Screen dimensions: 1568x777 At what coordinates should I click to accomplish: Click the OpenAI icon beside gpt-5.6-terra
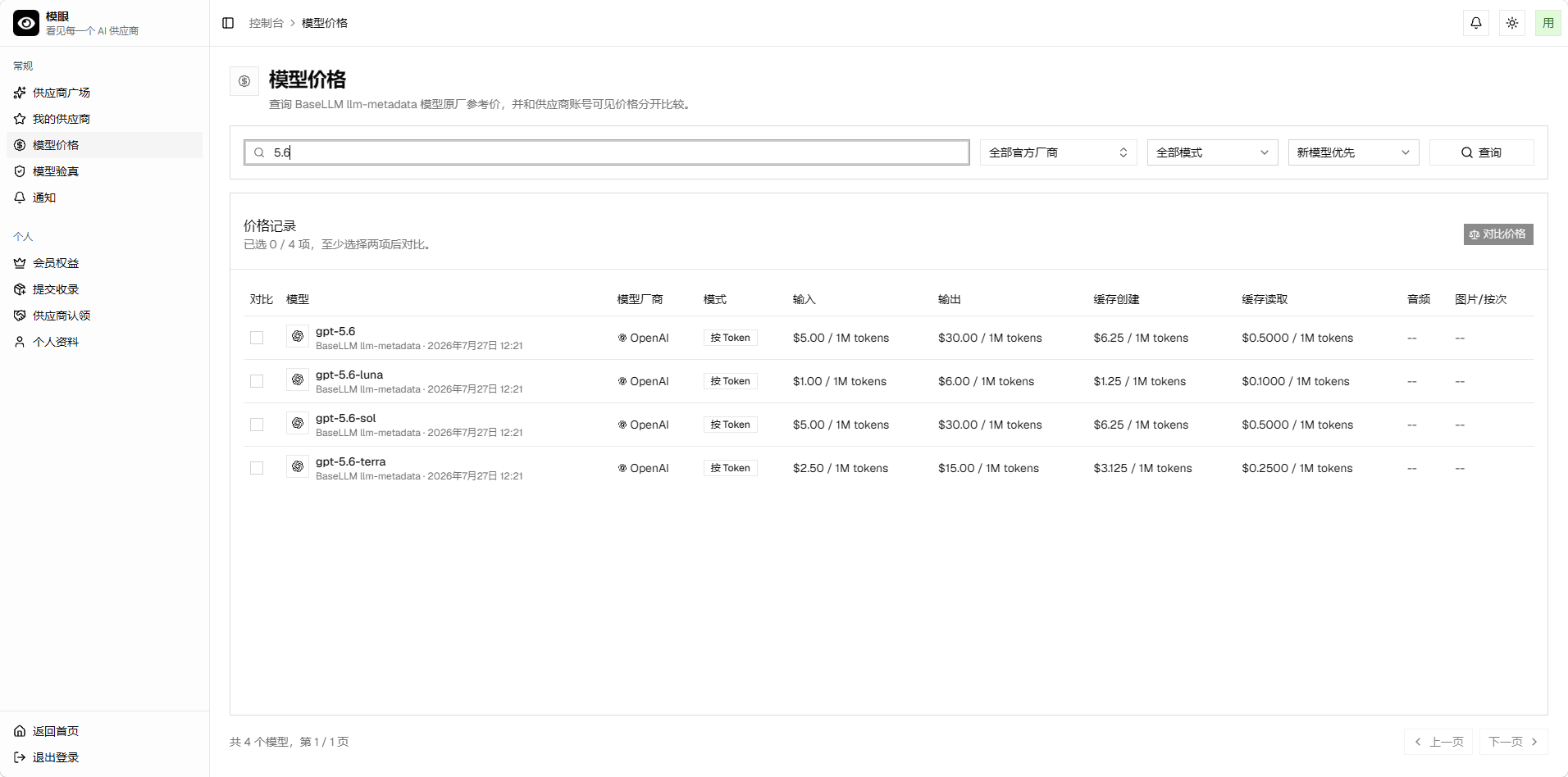click(x=298, y=467)
